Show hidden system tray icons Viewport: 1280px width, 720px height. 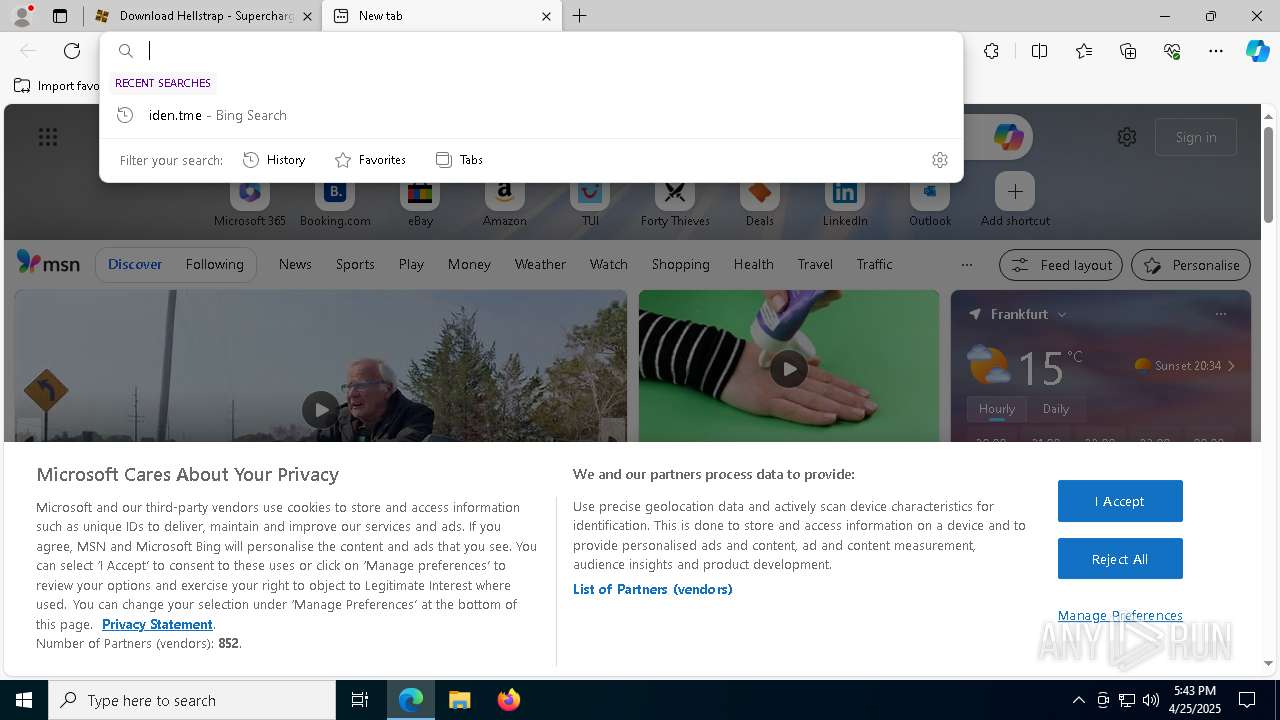tap(1078, 700)
